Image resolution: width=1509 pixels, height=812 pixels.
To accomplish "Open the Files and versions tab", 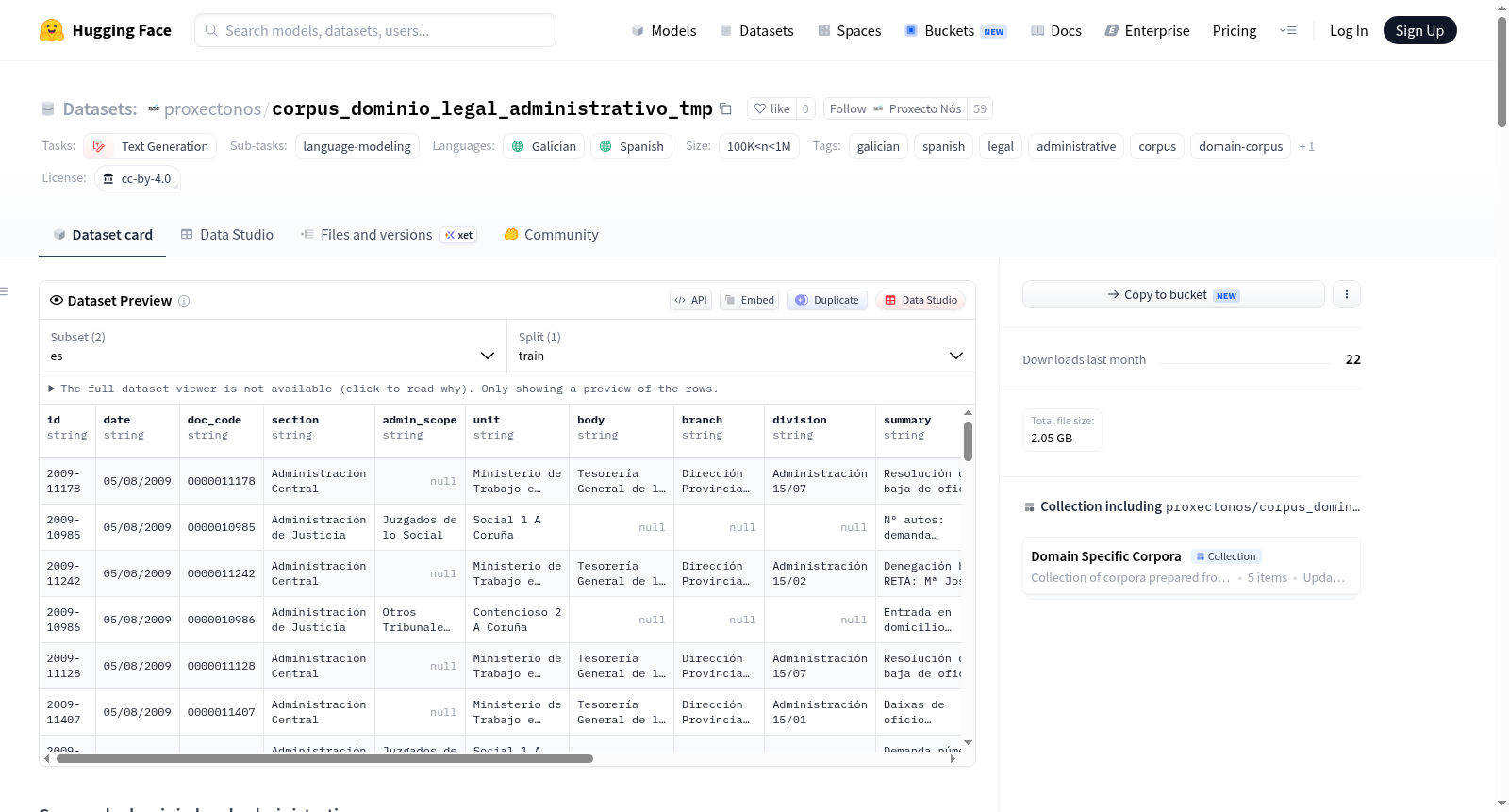I will (388, 234).
